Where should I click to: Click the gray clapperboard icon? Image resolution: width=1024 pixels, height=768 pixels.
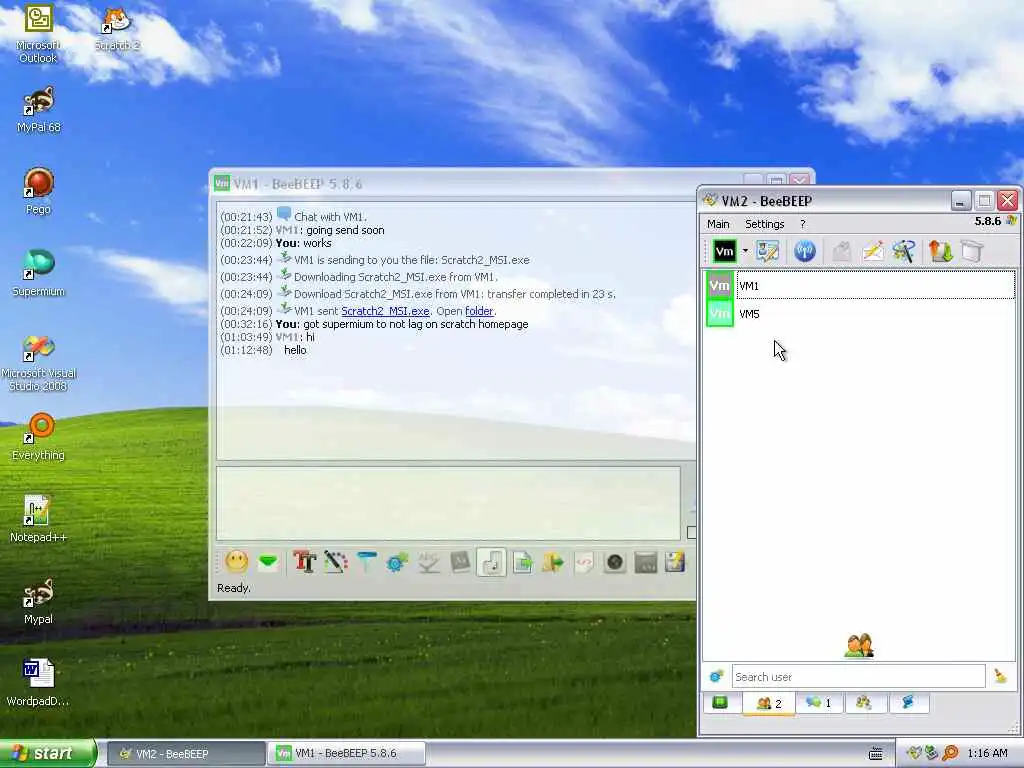click(646, 562)
